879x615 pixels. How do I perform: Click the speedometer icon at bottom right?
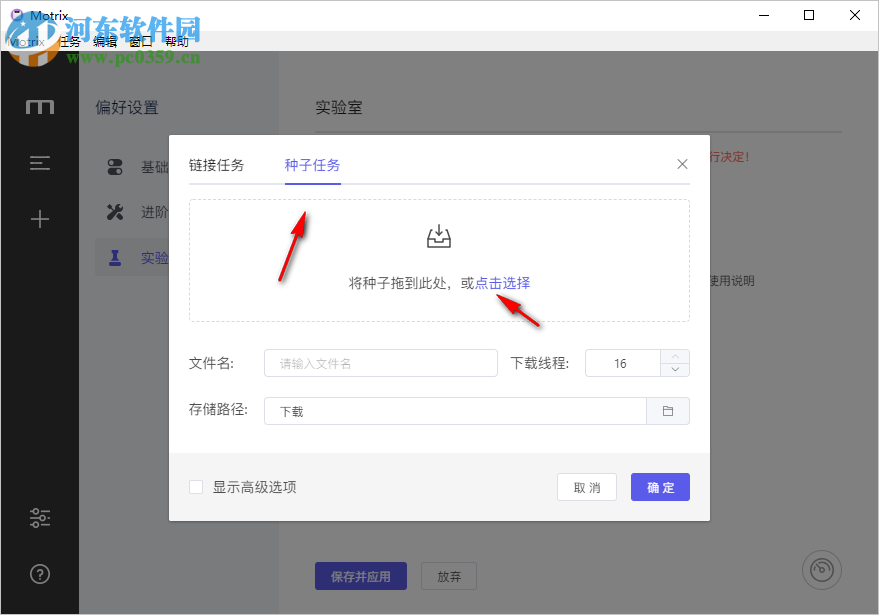tap(822, 570)
